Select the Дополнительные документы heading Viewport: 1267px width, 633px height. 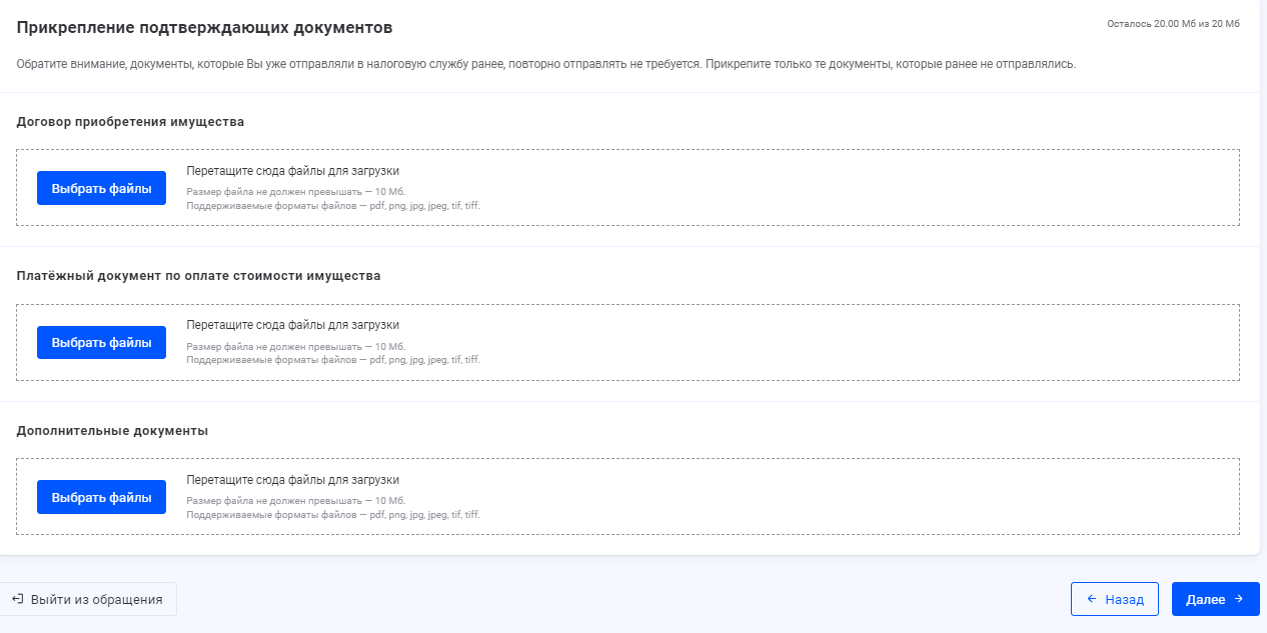pos(112,431)
